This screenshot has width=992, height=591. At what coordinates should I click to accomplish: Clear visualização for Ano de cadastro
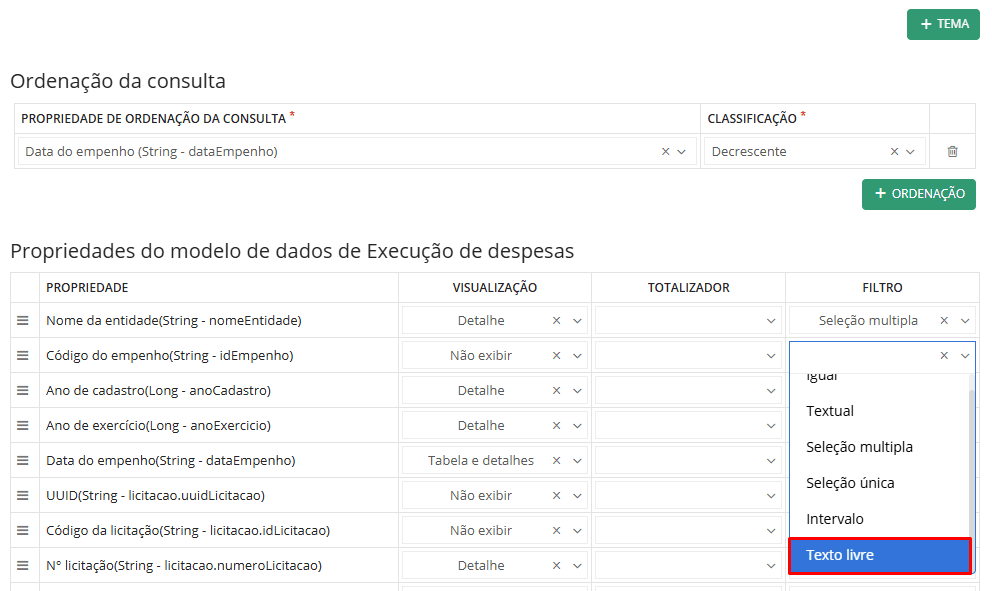click(557, 390)
